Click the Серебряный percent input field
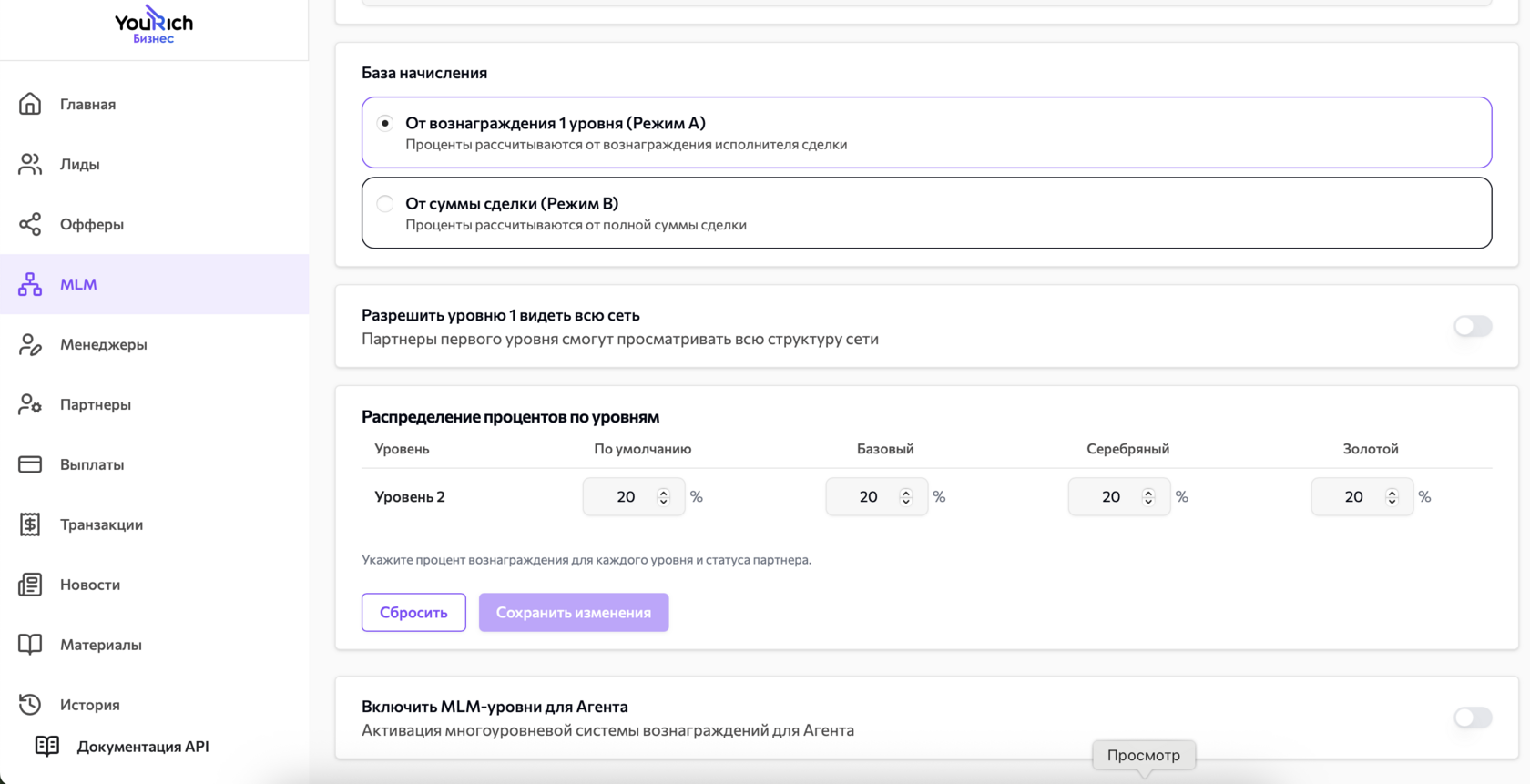Image resolution: width=1530 pixels, height=784 pixels. pyautogui.click(x=1109, y=497)
